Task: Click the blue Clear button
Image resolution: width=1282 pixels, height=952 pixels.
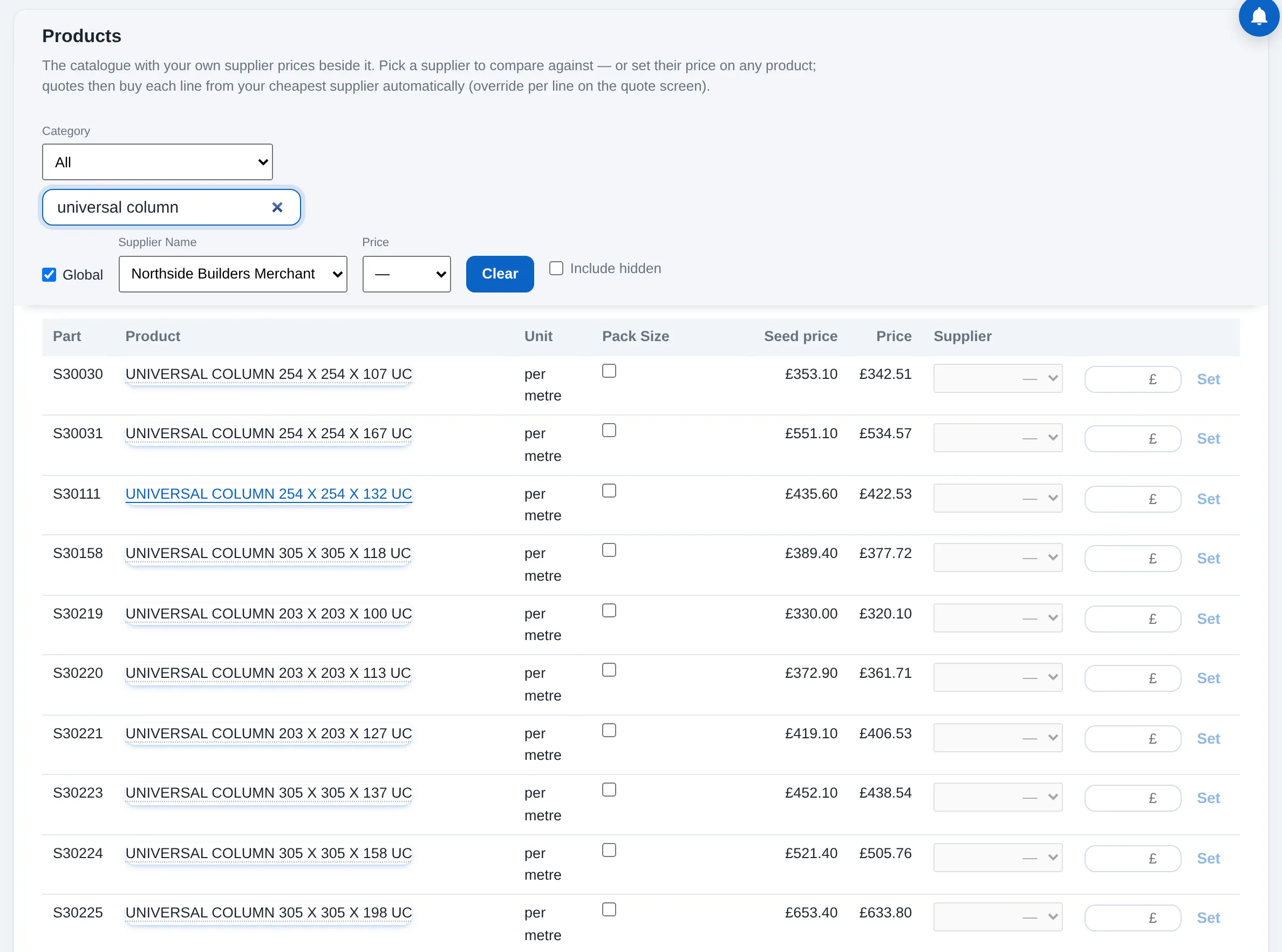Action: 500,274
